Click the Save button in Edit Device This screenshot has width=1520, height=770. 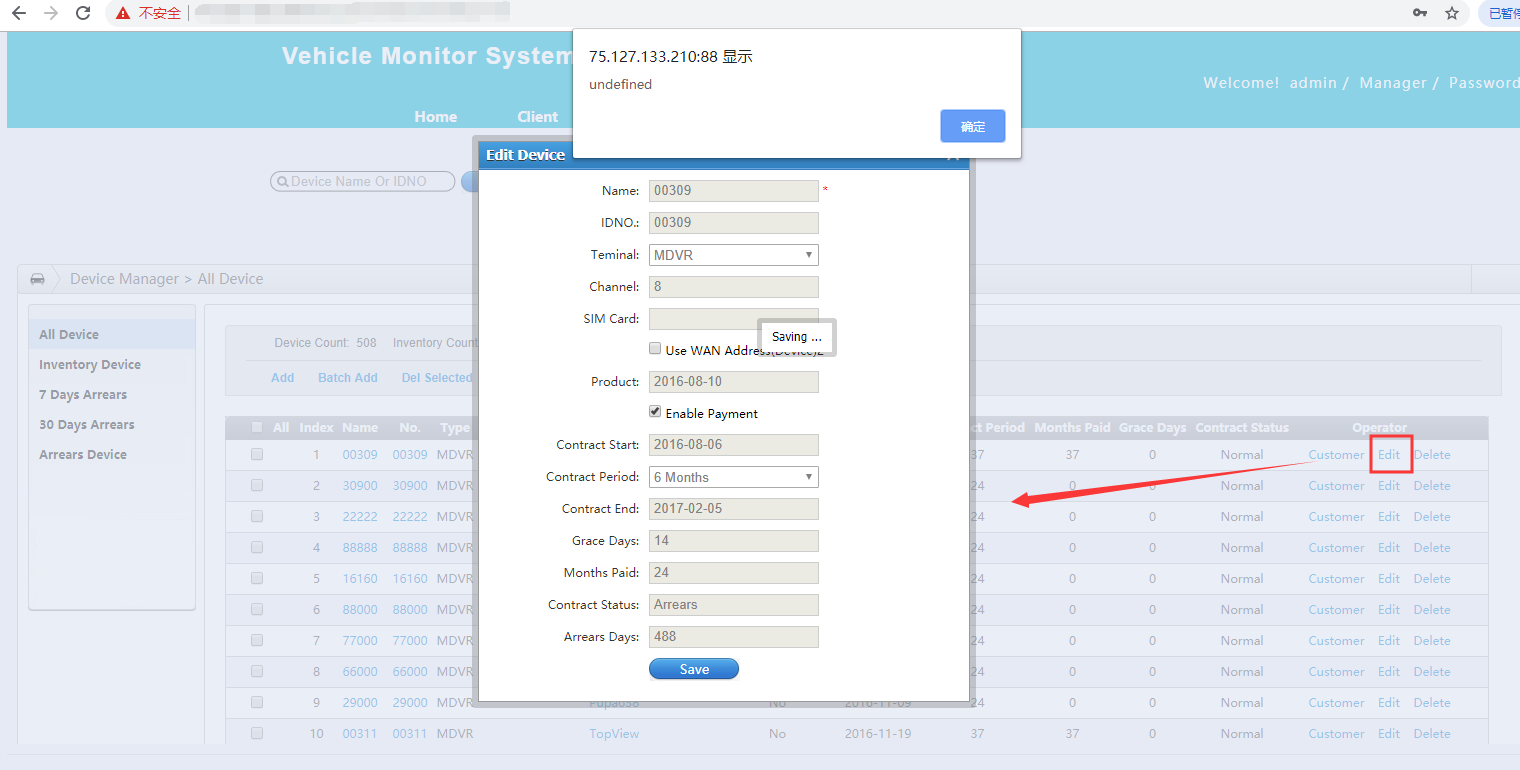(x=694, y=669)
